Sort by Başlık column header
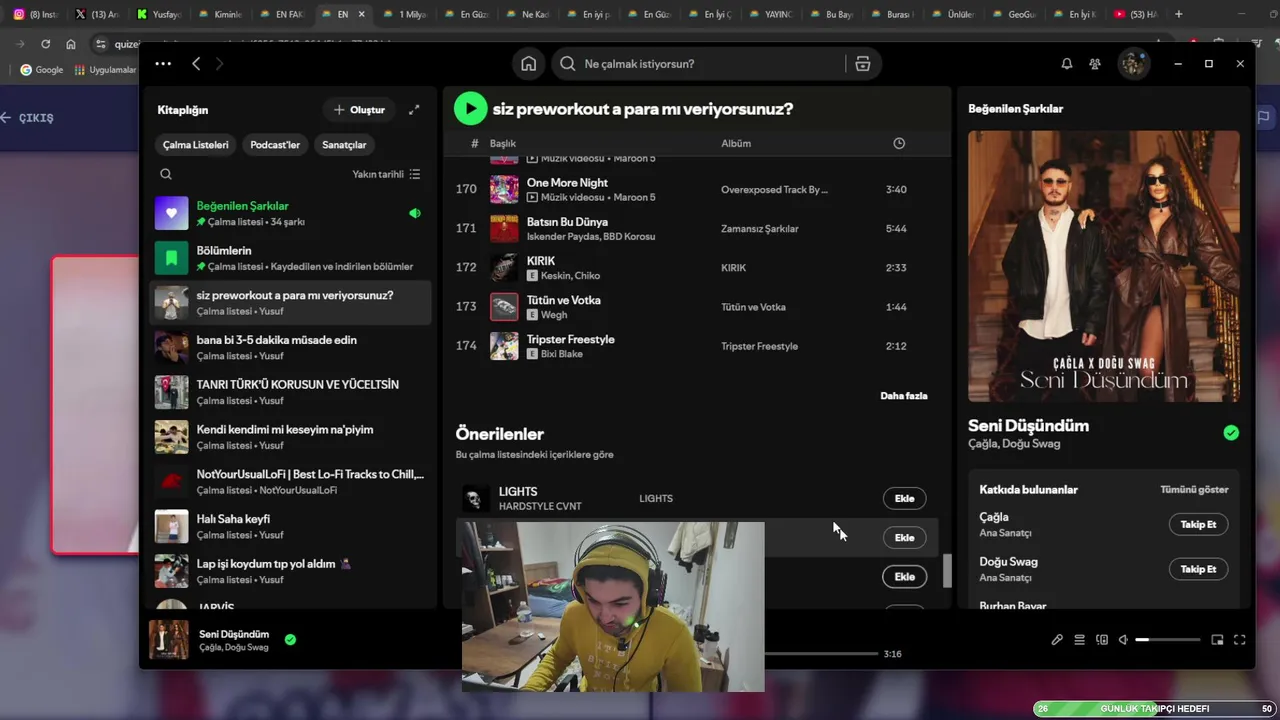The width and height of the screenshot is (1280, 720). click(x=503, y=143)
